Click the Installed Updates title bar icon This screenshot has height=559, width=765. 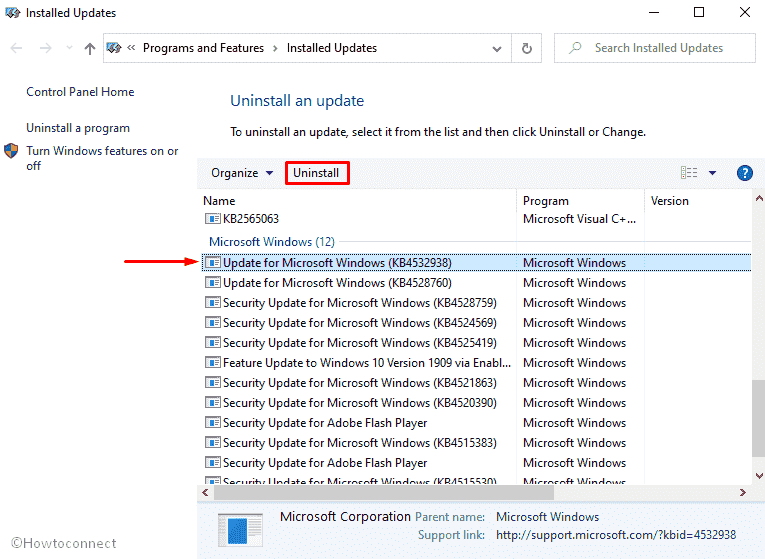click(12, 13)
